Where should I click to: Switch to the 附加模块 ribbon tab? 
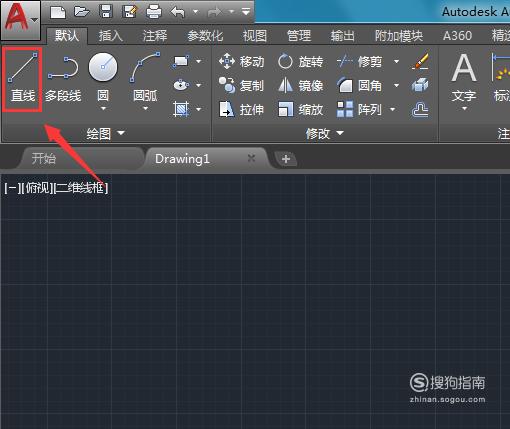[x=399, y=35]
